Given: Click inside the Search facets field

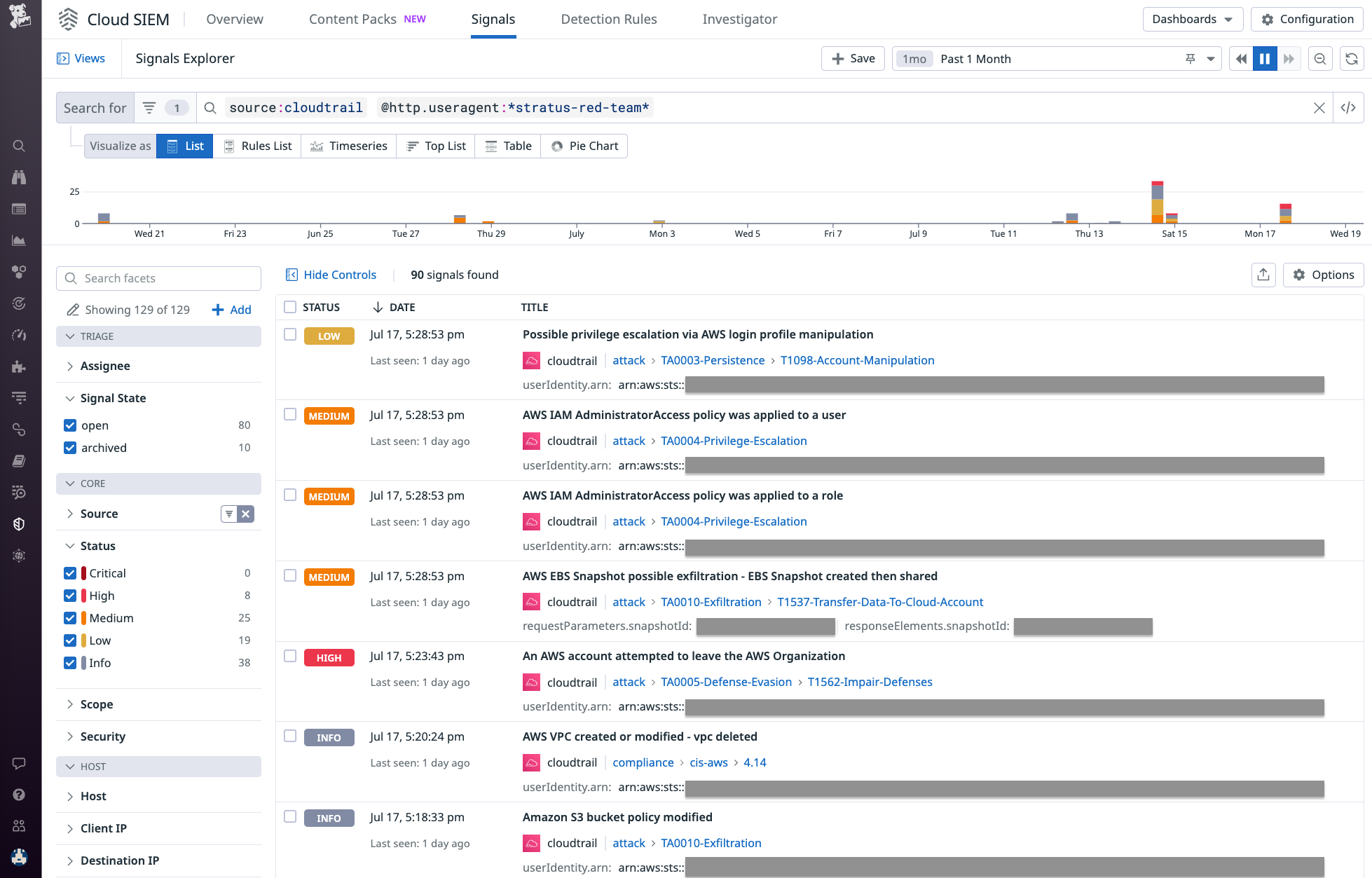Looking at the screenshot, I should 158,278.
